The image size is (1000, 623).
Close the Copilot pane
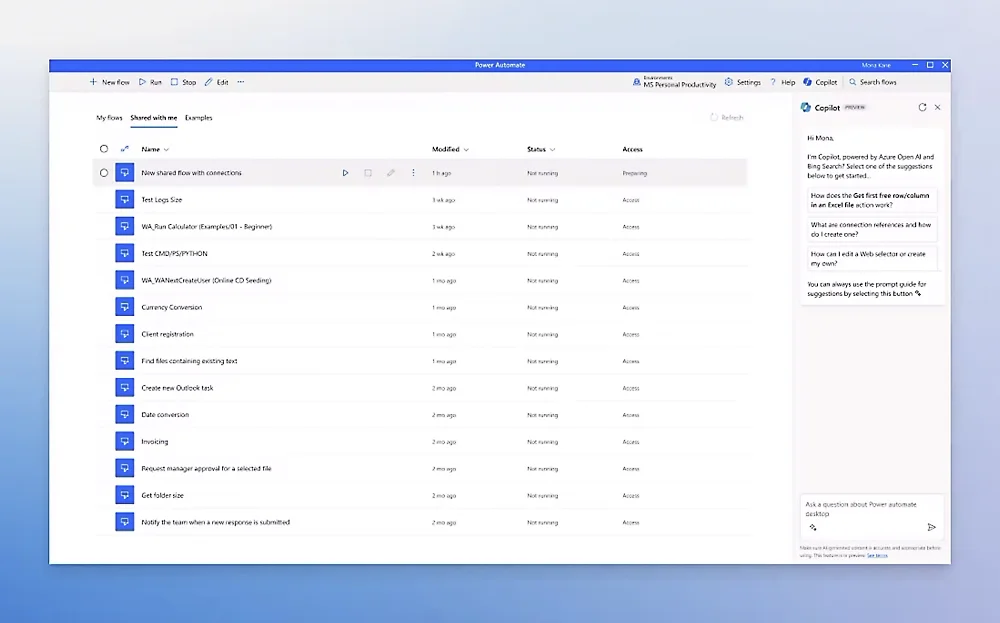(938, 107)
